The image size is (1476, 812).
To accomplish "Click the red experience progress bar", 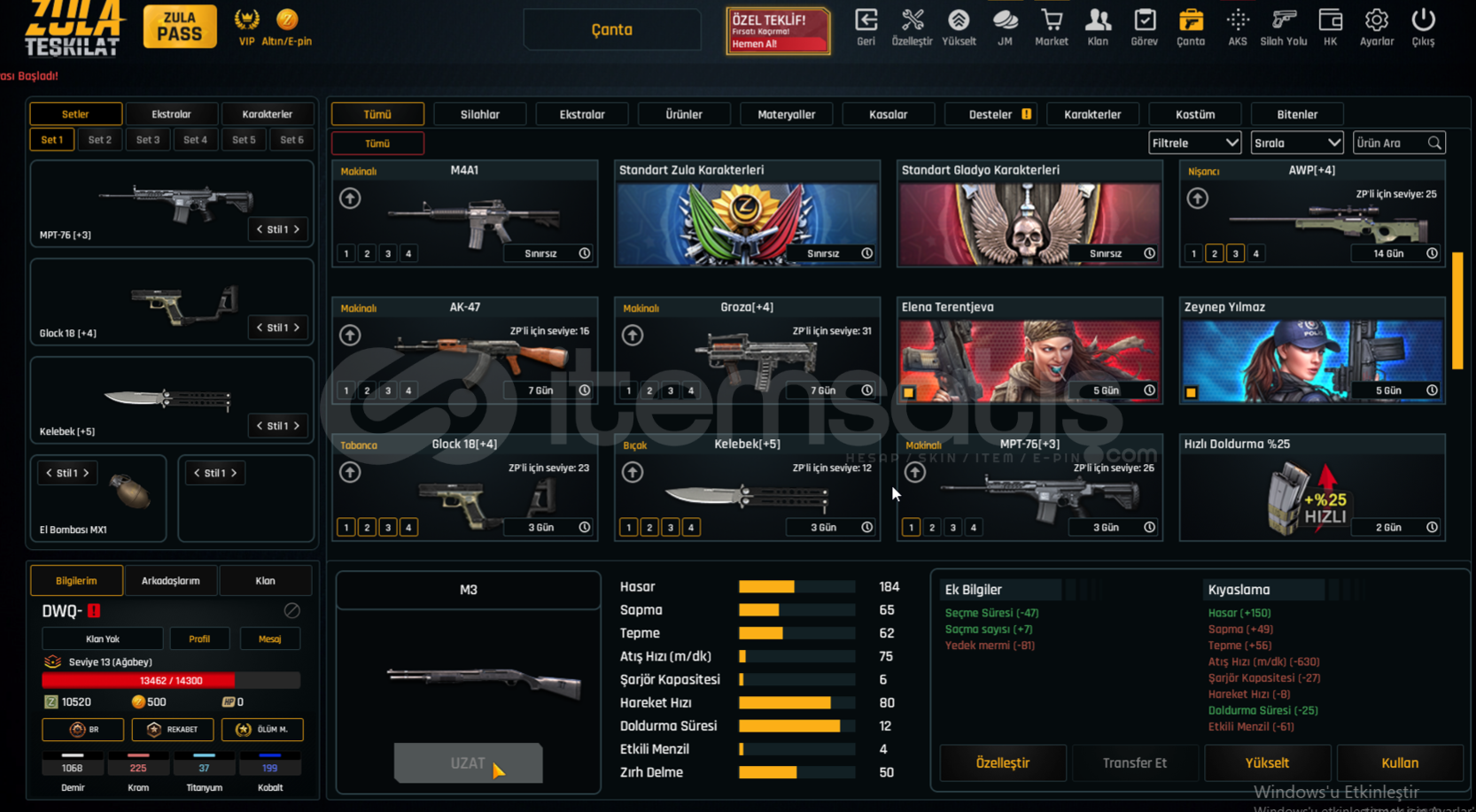I will pos(171,681).
